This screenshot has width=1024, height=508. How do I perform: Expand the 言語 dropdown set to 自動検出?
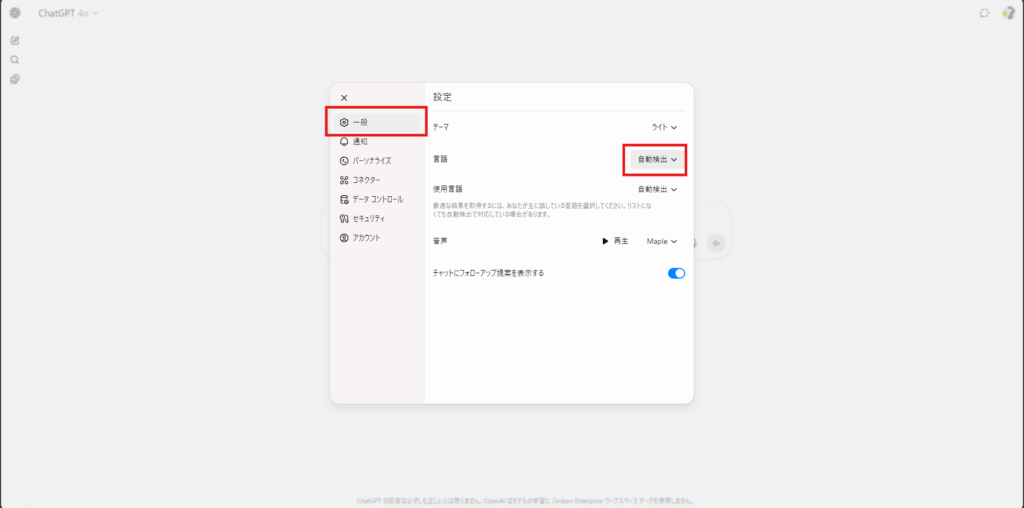tap(657, 159)
